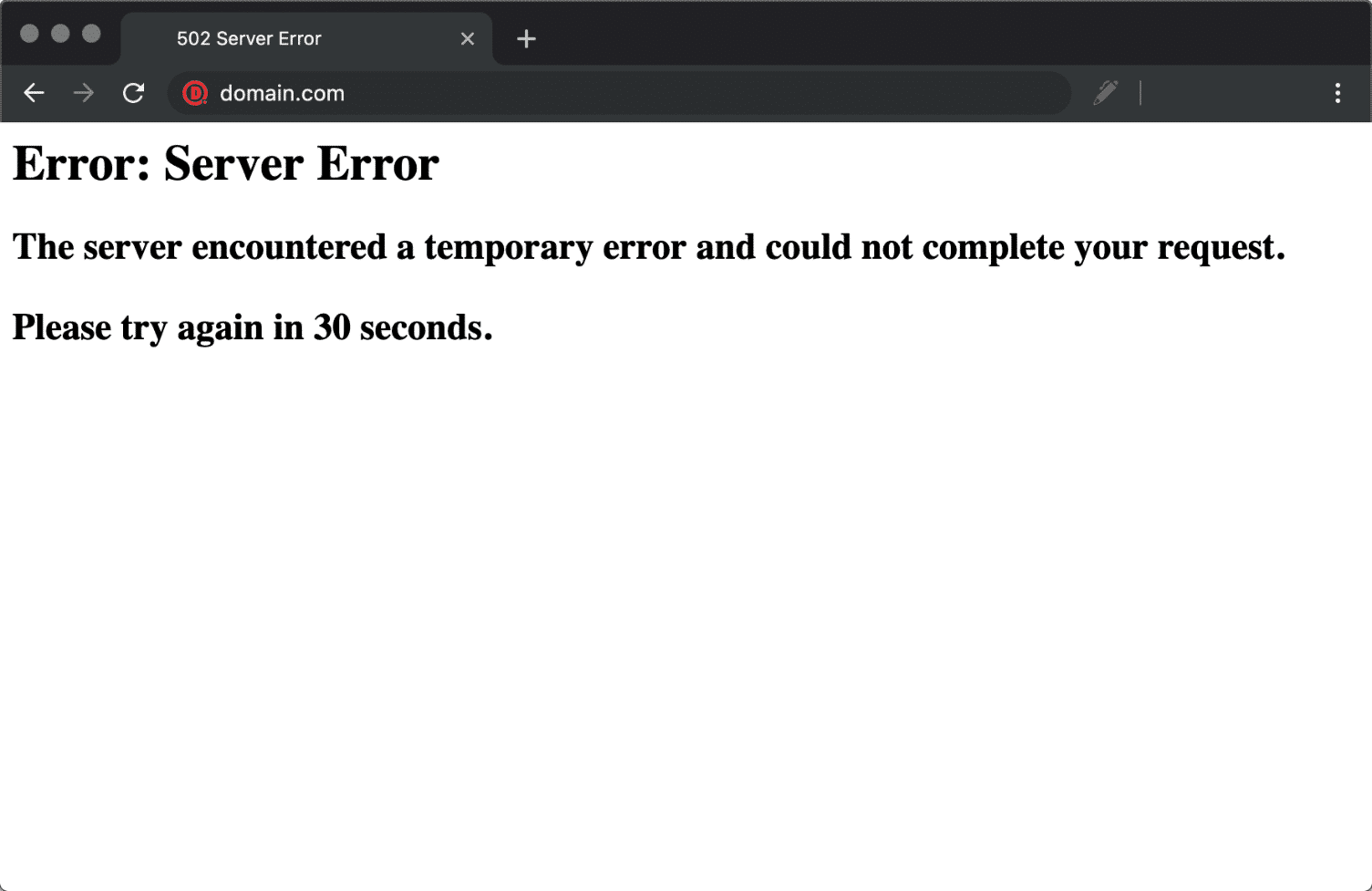This screenshot has width=1372, height=891.
Task: Open a new tab with the plus button
Action: (x=526, y=38)
